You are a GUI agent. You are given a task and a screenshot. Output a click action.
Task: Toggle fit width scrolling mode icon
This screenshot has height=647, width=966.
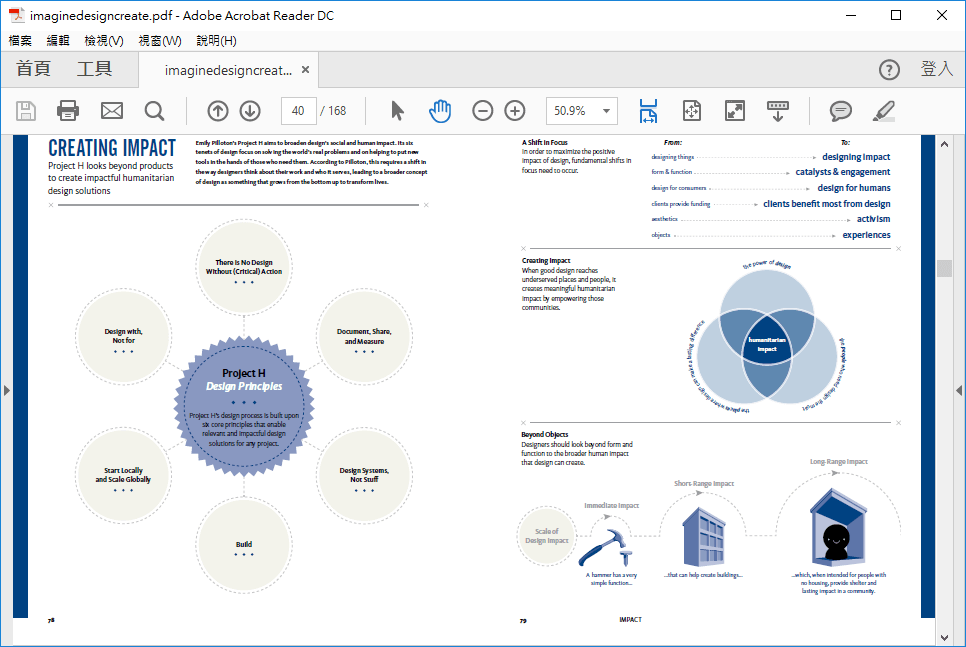tap(648, 111)
